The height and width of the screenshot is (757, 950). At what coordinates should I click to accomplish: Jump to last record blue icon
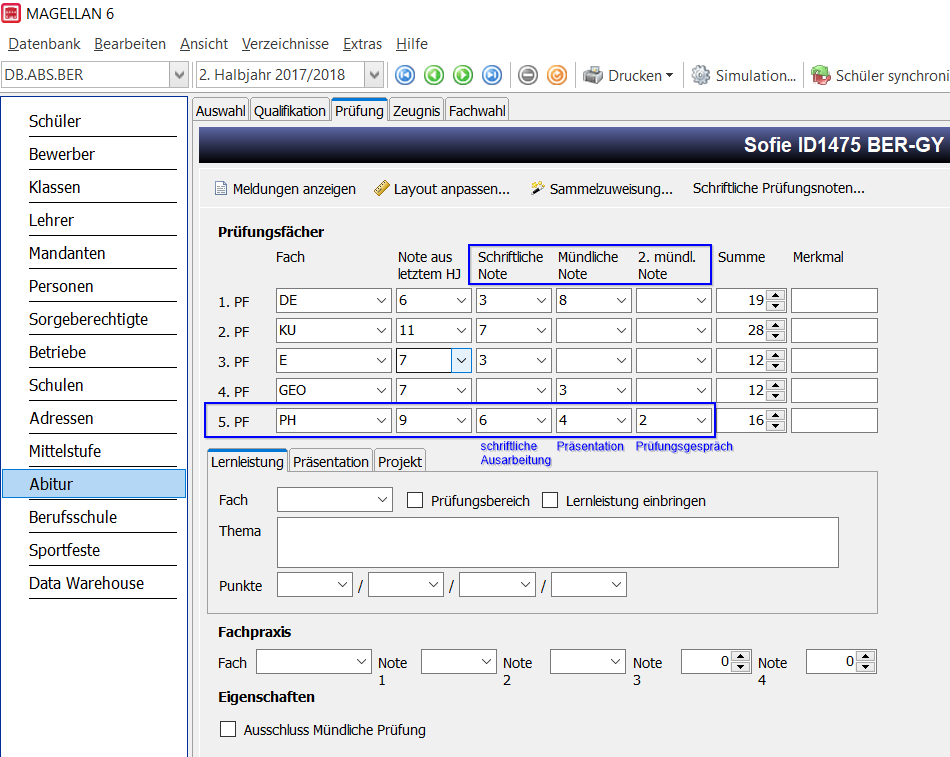click(492, 75)
